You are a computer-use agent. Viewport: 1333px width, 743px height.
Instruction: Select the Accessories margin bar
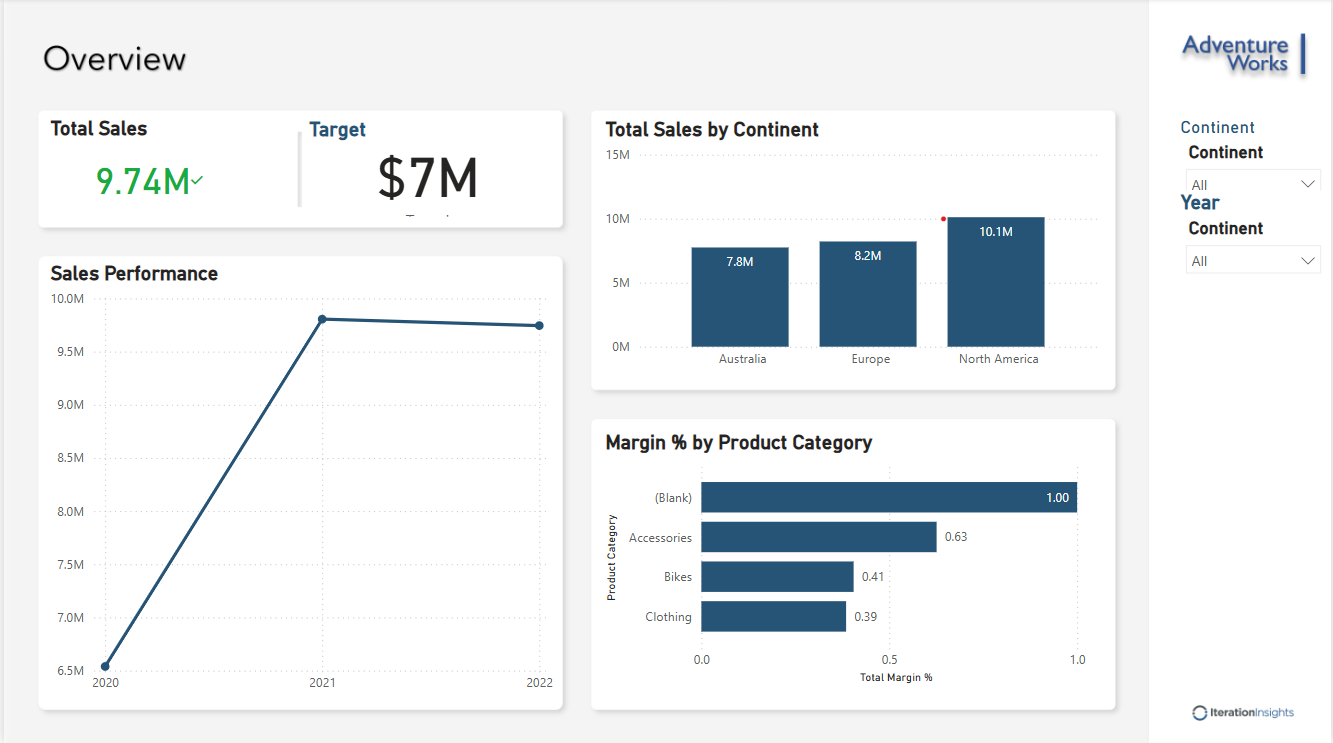[818, 537]
